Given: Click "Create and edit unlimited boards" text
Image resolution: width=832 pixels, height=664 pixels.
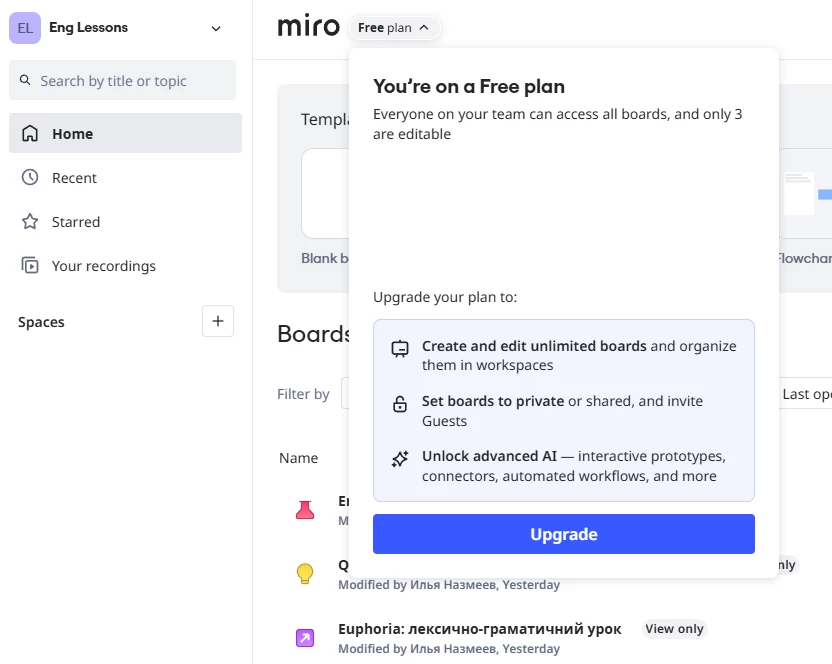Looking at the screenshot, I should (x=534, y=346).
